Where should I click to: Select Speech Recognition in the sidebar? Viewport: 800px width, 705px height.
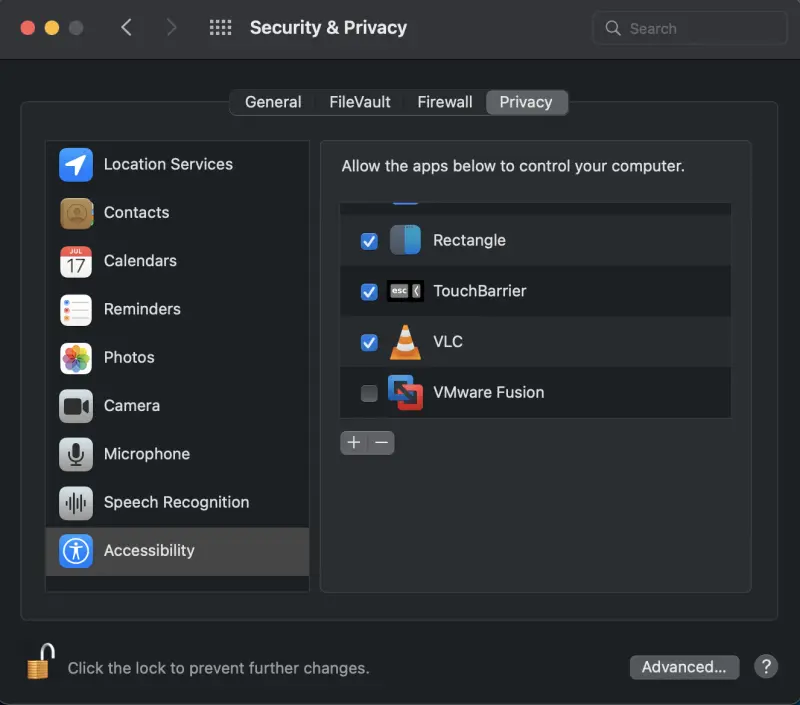[x=175, y=502]
